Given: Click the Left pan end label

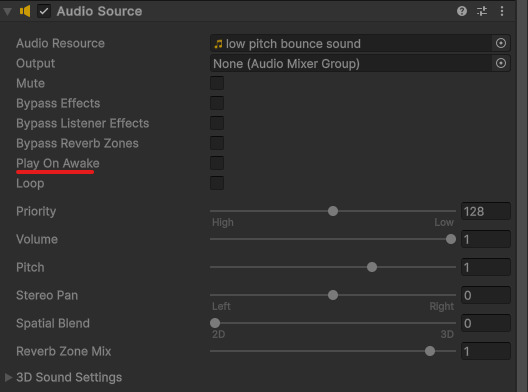Looking at the screenshot, I should 221,306.
